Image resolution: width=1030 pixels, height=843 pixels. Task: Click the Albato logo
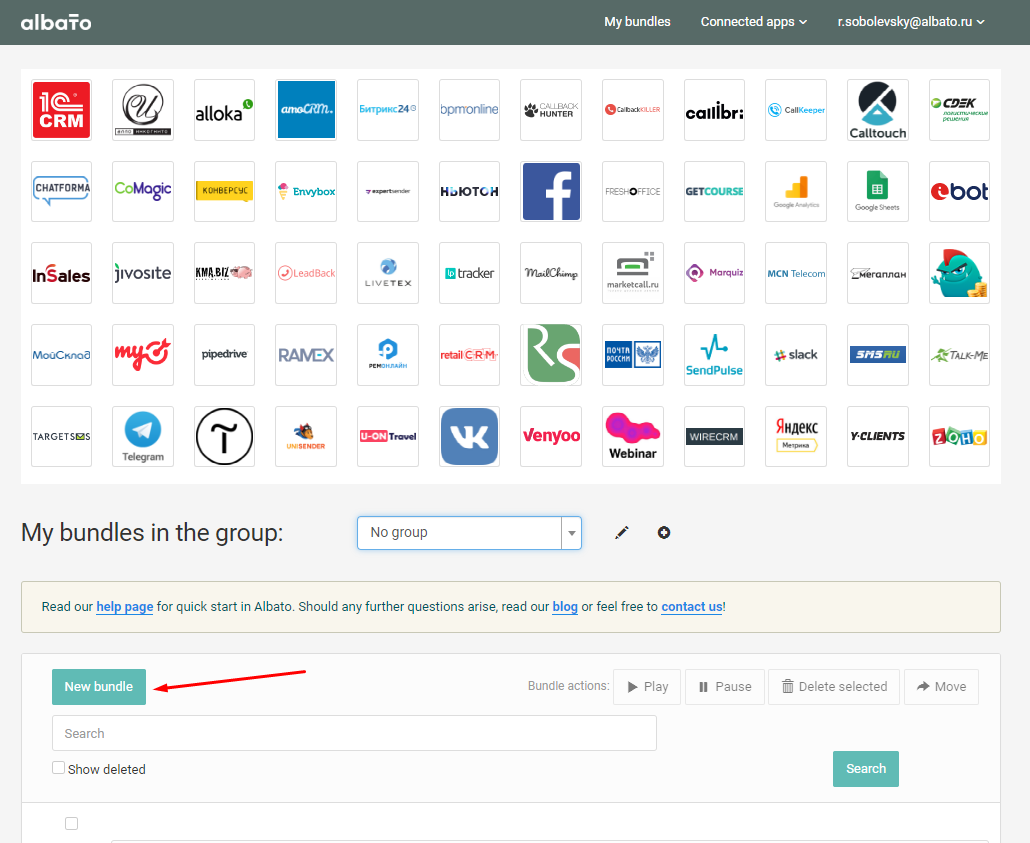[56, 22]
